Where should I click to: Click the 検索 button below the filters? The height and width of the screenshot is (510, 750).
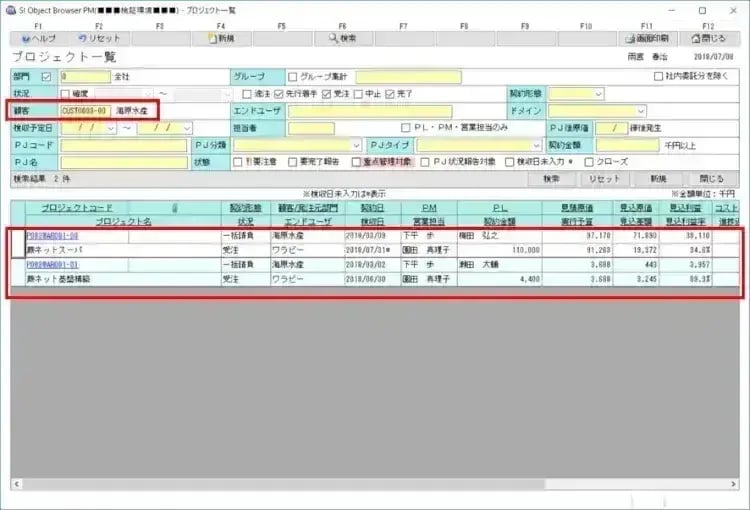pos(551,178)
